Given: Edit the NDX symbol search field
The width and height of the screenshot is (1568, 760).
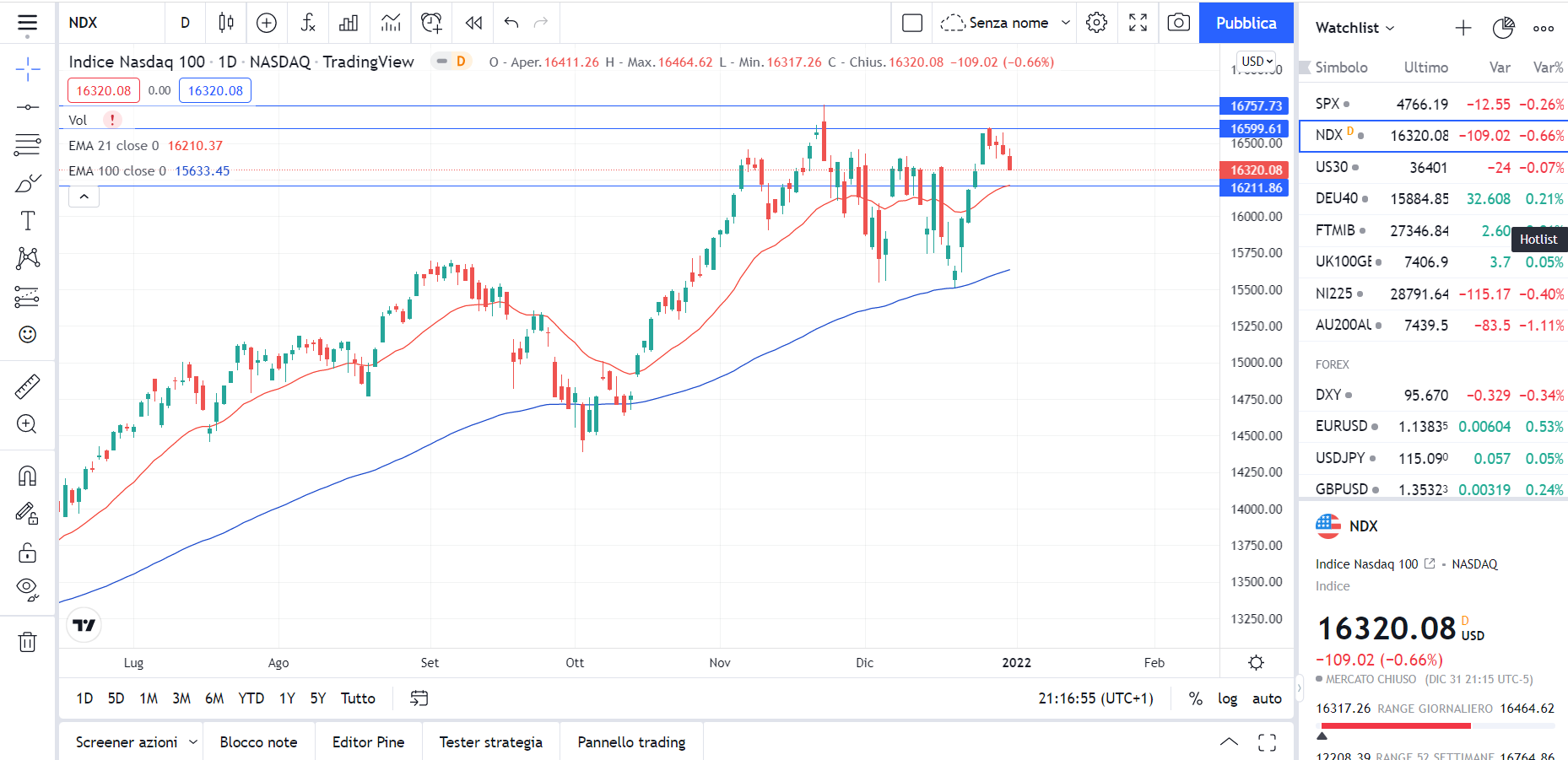Looking at the screenshot, I should [x=113, y=23].
